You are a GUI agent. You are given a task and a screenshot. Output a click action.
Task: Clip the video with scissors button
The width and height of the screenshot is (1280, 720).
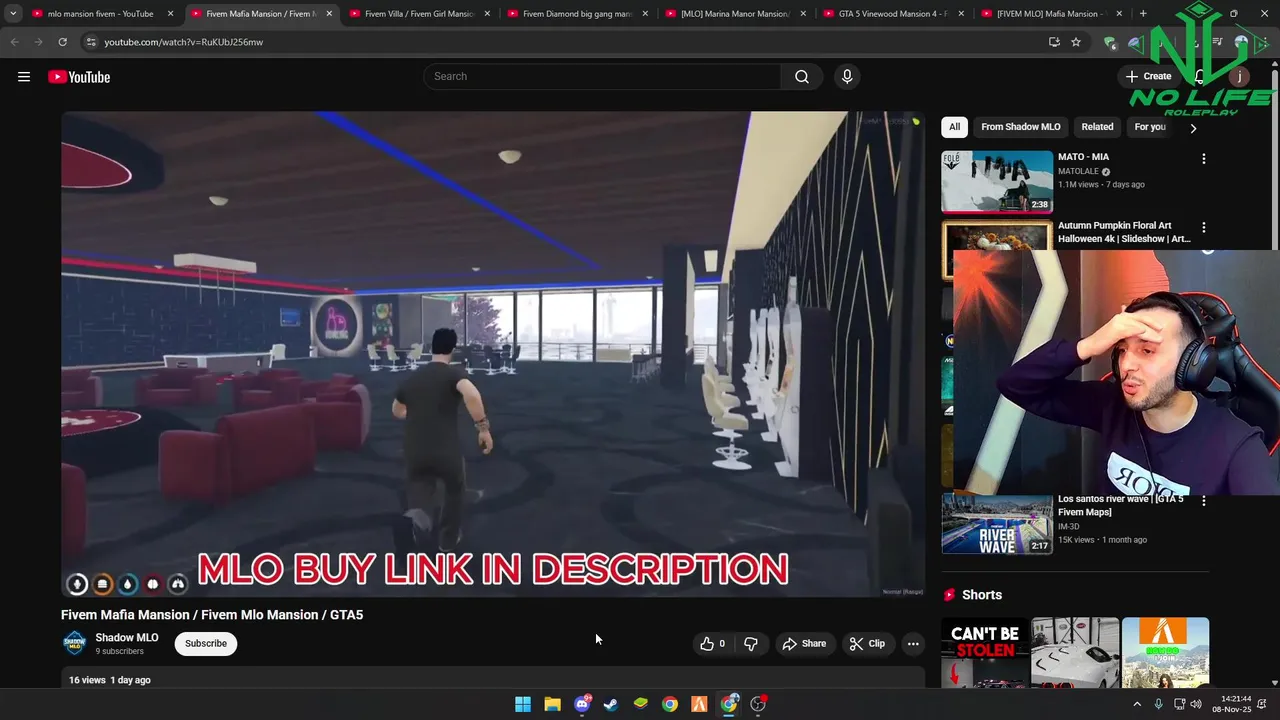point(867,644)
